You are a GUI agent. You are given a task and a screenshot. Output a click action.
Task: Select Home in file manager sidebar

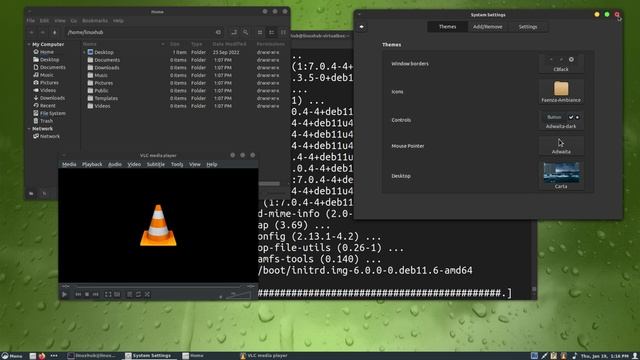tap(47, 52)
